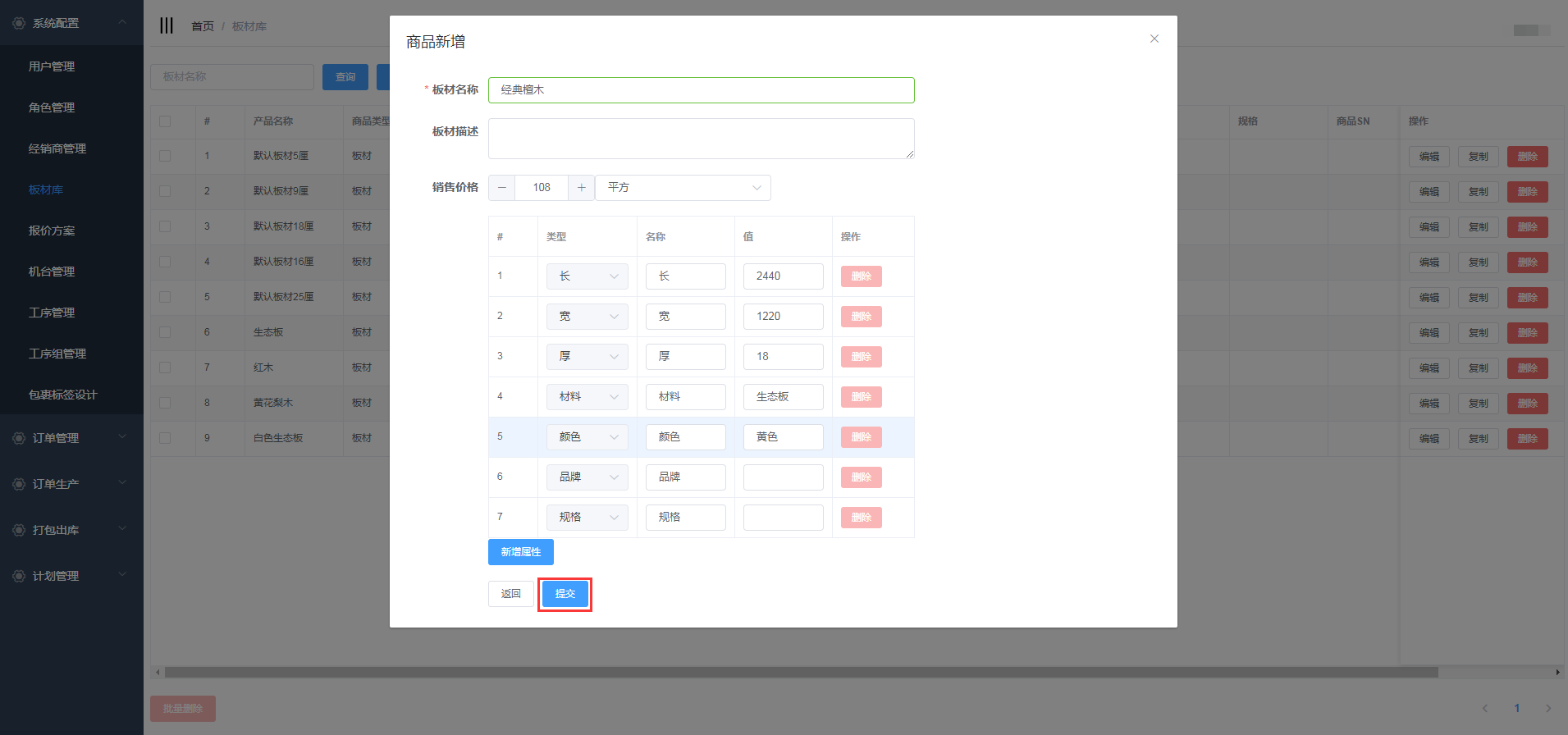Click the 板材描述 text area

701,139
